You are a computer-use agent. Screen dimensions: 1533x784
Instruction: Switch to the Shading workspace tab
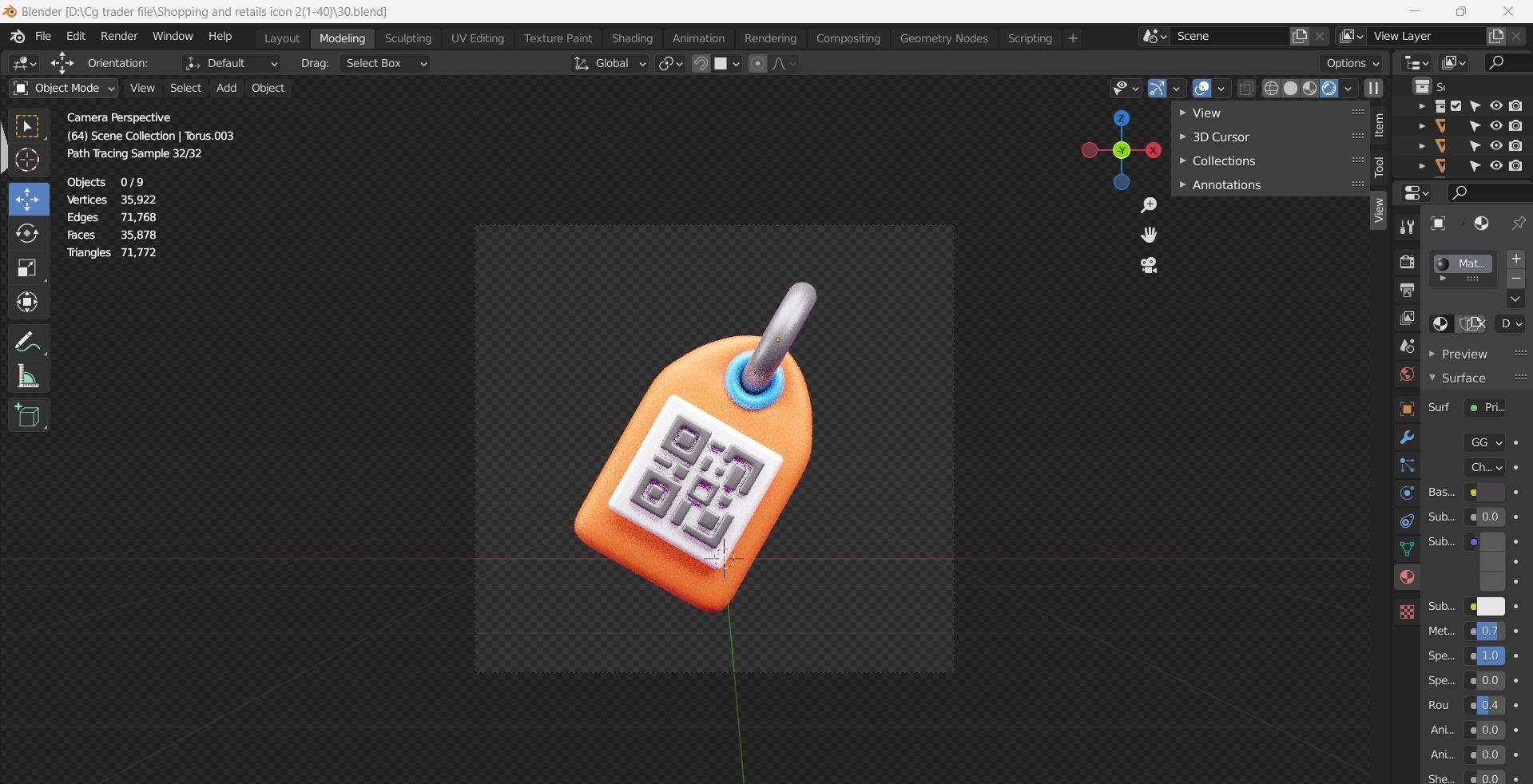[x=632, y=38]
